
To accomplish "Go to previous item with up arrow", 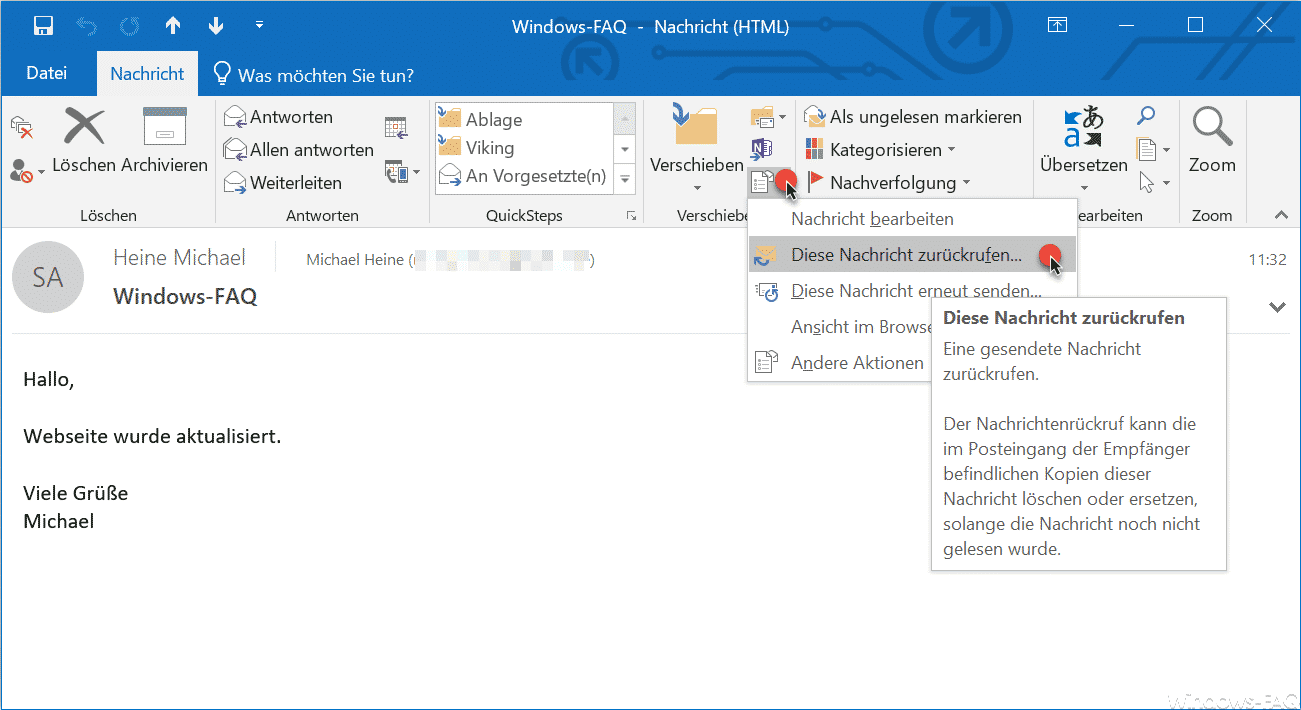I will [x=173, y=26].
